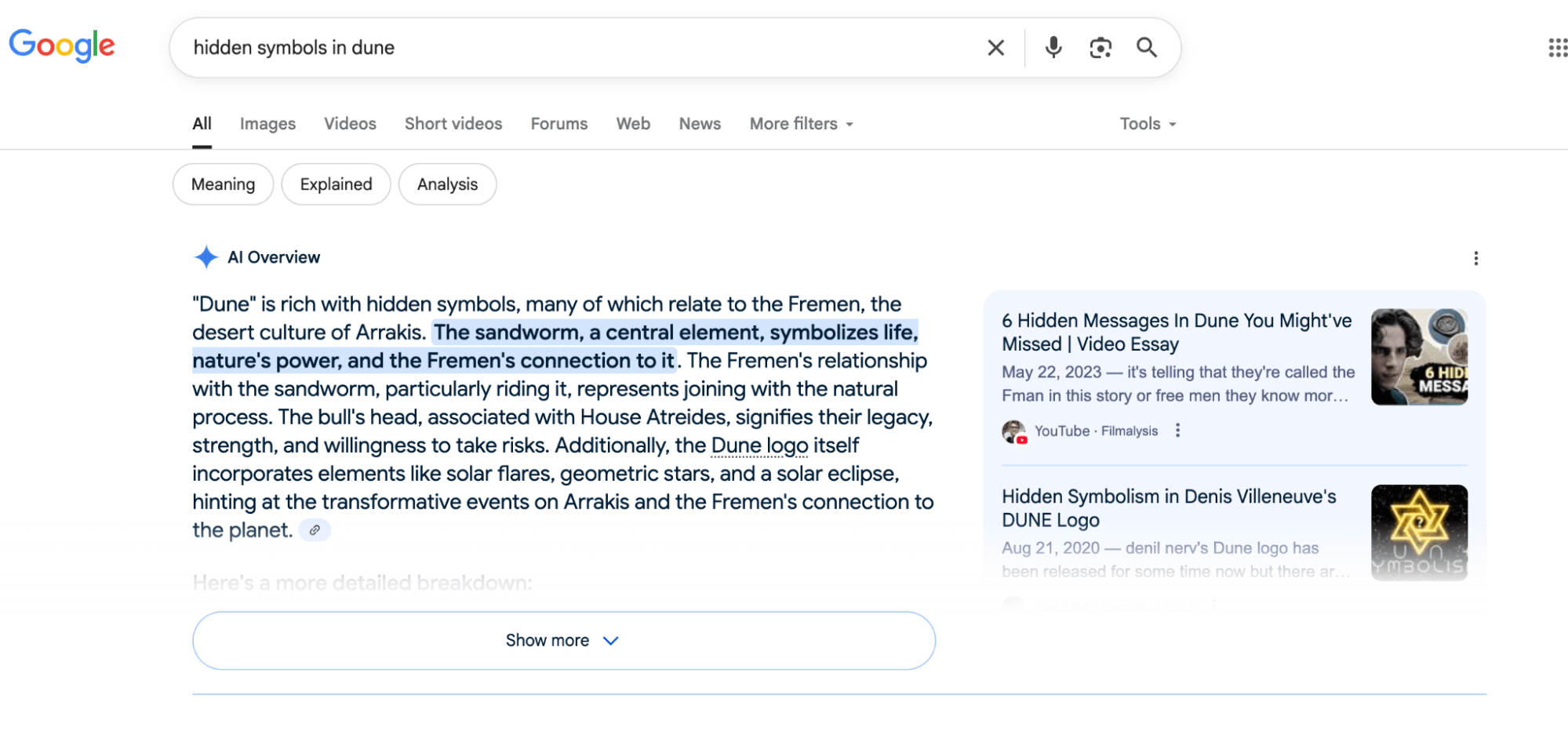Viewport: 1568px width, 731px height.
Task: Open the Google apps grid
Action: (x=1556, y=48)
